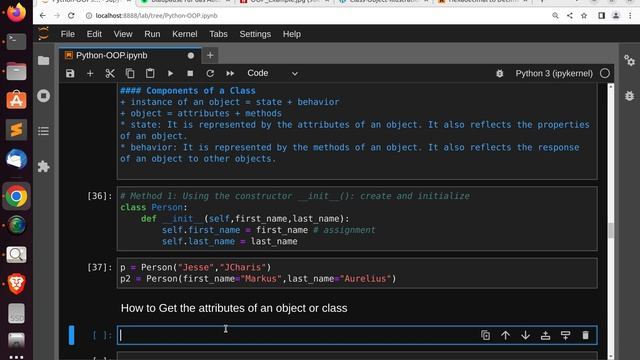
Task: Copy the selected cell from the toolbar
Action: point(130,73)
